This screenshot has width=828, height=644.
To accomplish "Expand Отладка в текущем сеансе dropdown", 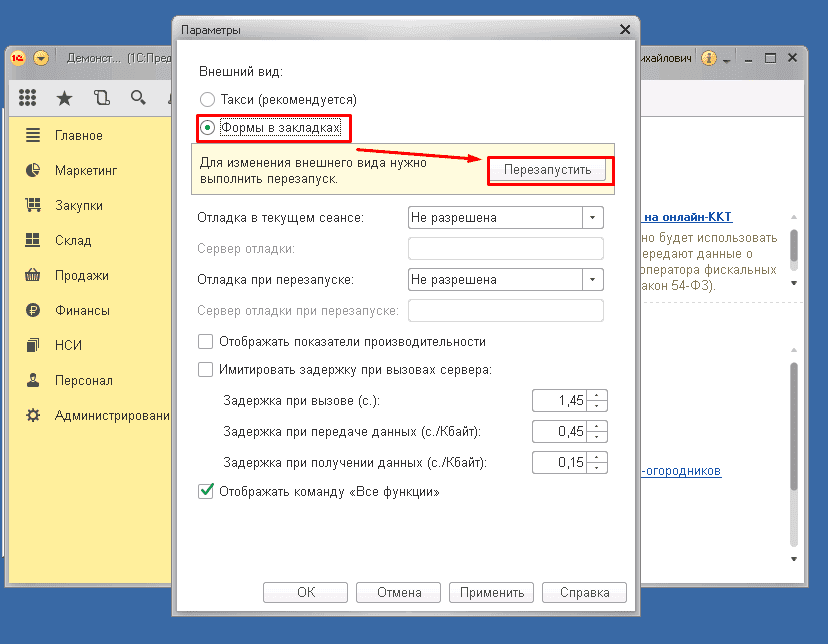I will tap(593, 217).
